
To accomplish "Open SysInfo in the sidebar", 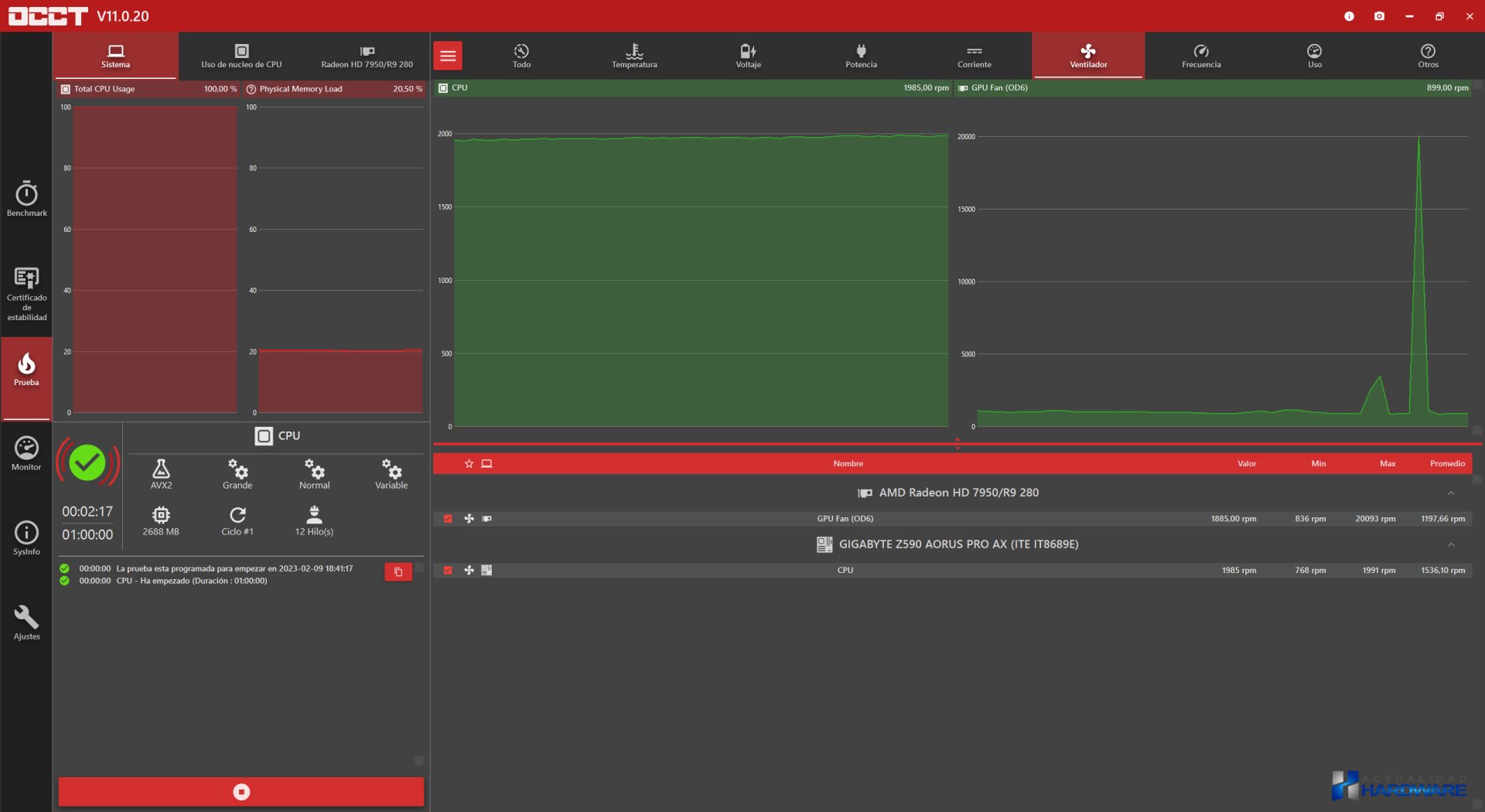I will [26, 538].
